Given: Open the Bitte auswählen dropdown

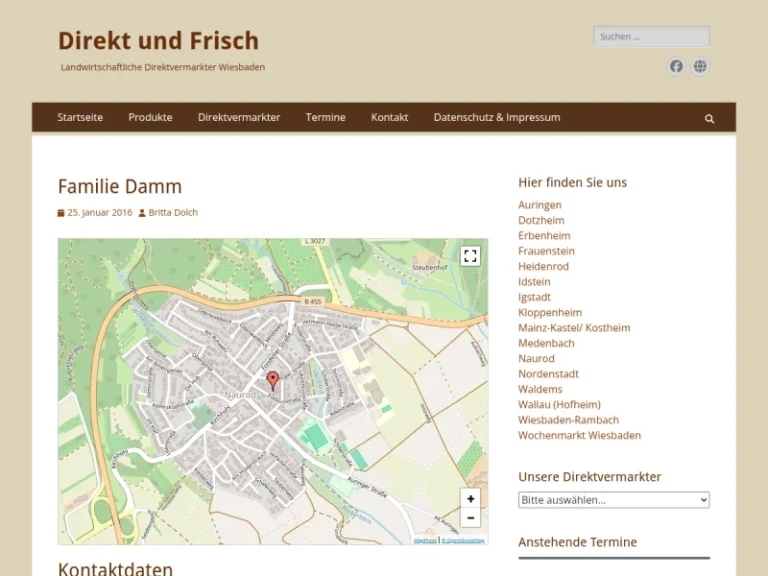Looking at the screenshot, I should [x=614, y=500].
